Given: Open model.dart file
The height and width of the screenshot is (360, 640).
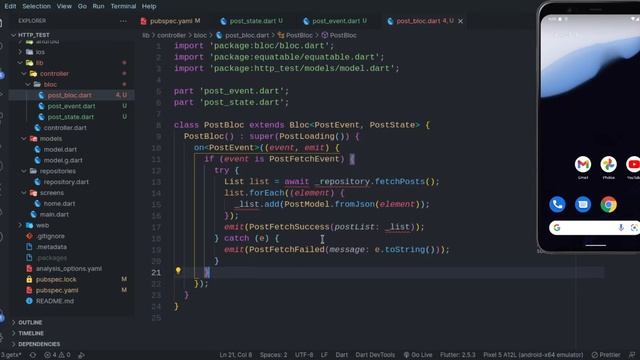Looking at the screenshot, I should point(60,149).
